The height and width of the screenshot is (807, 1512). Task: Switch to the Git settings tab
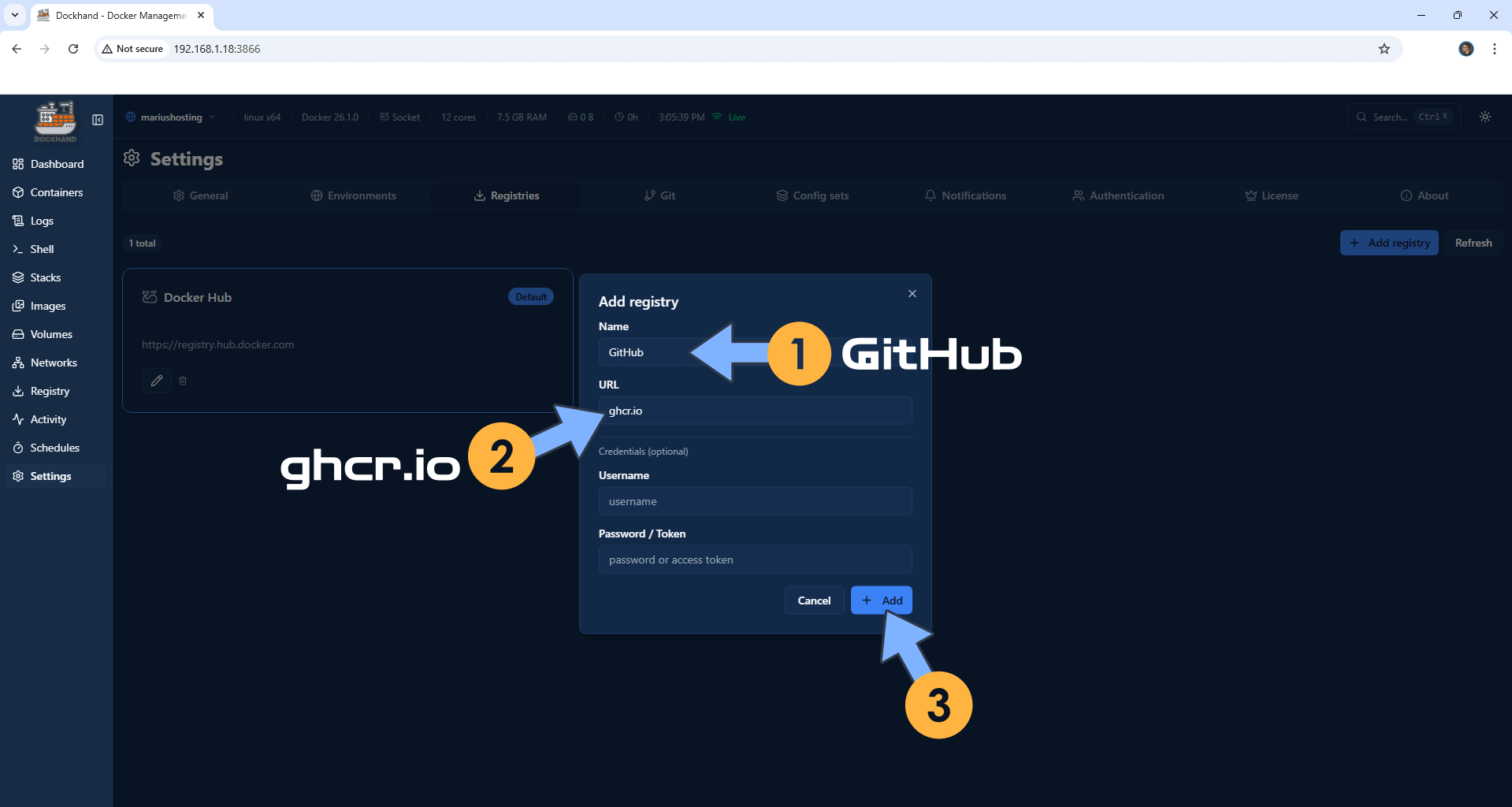pos(659,195)
